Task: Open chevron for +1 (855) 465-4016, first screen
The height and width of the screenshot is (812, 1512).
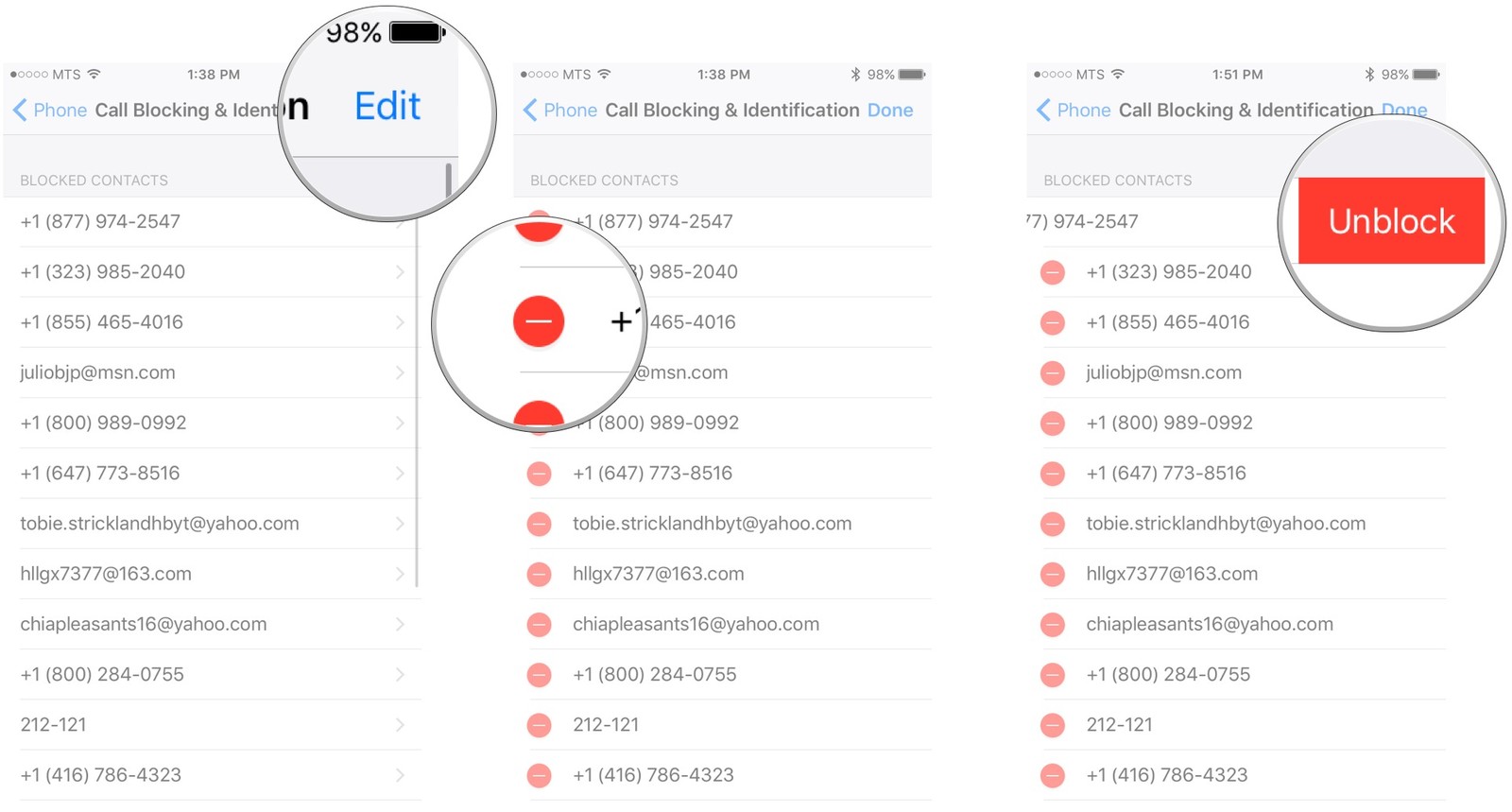Action: click(401, 322)
